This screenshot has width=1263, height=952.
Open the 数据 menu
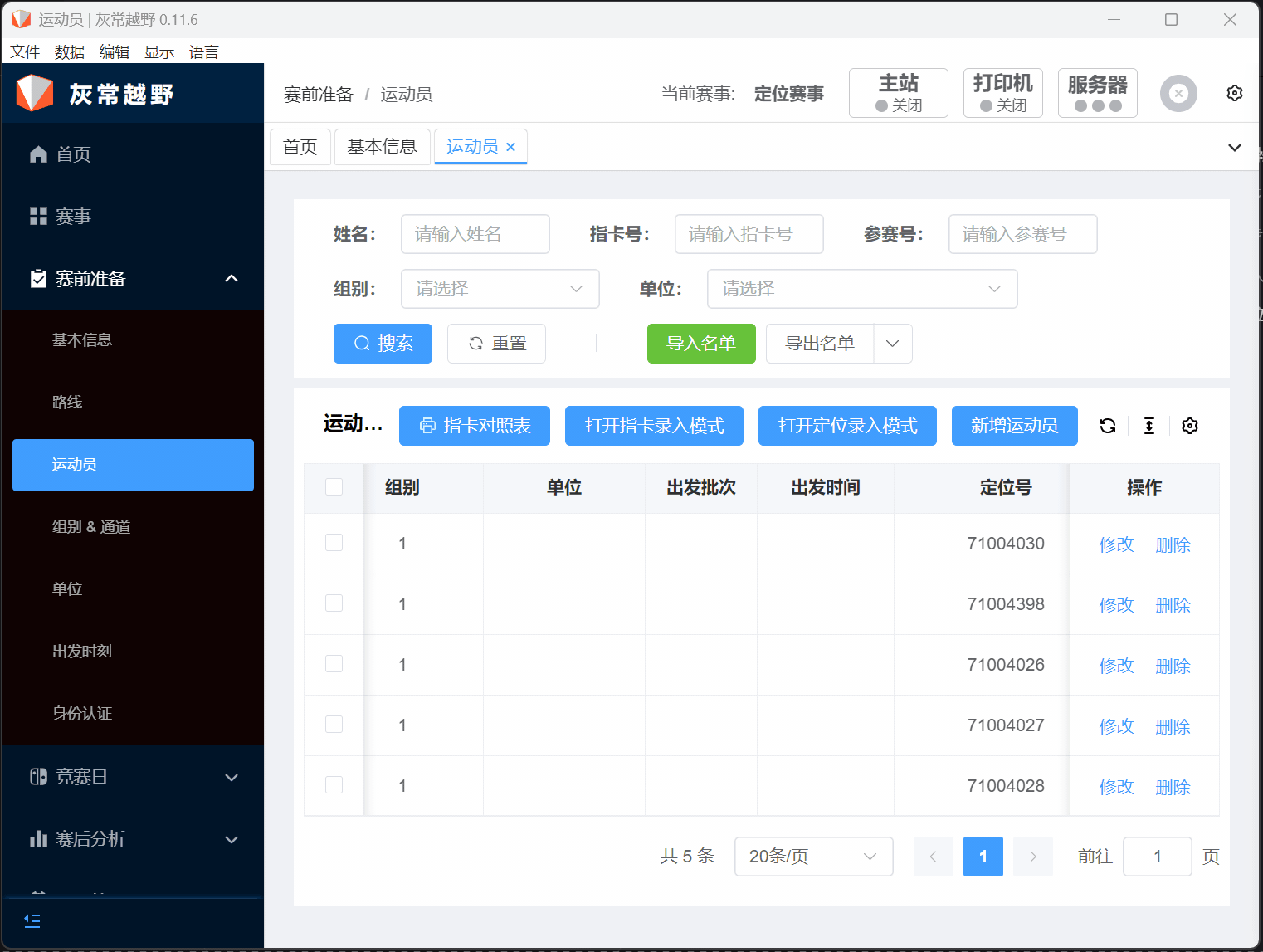[69, 52]
